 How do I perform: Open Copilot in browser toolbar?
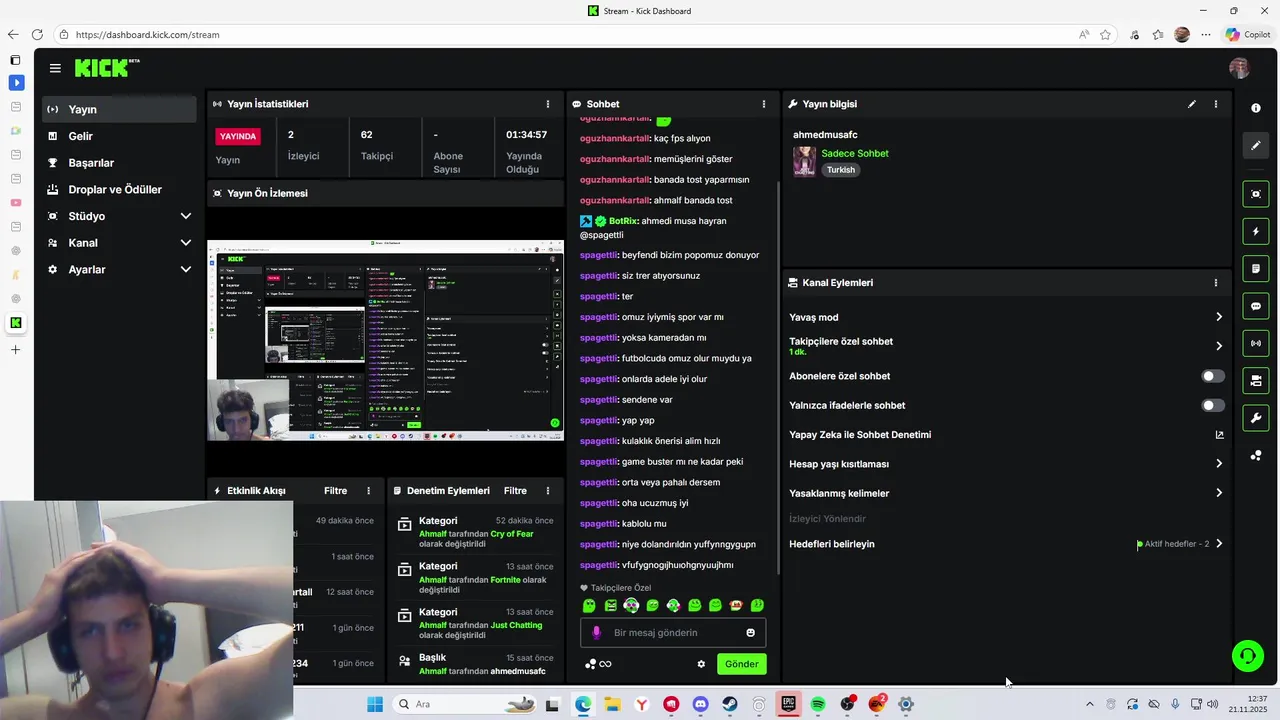click(1247, 34)
